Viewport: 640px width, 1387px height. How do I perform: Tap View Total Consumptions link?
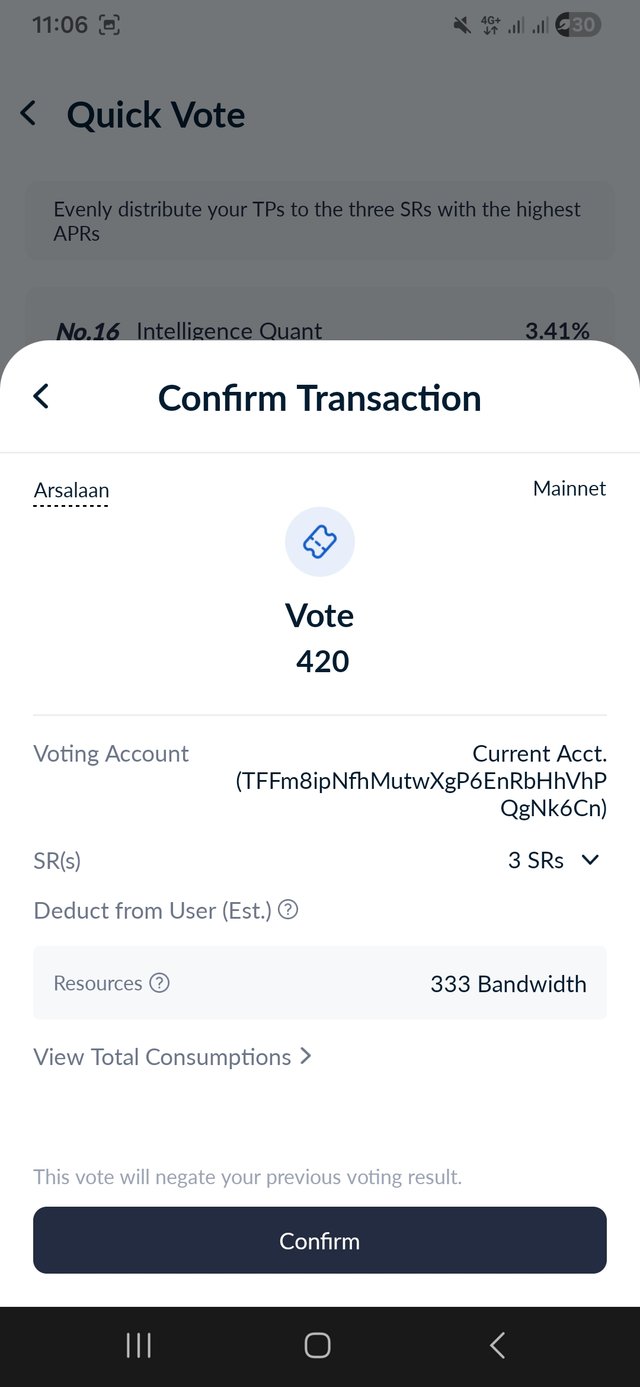pos(162,1057)
